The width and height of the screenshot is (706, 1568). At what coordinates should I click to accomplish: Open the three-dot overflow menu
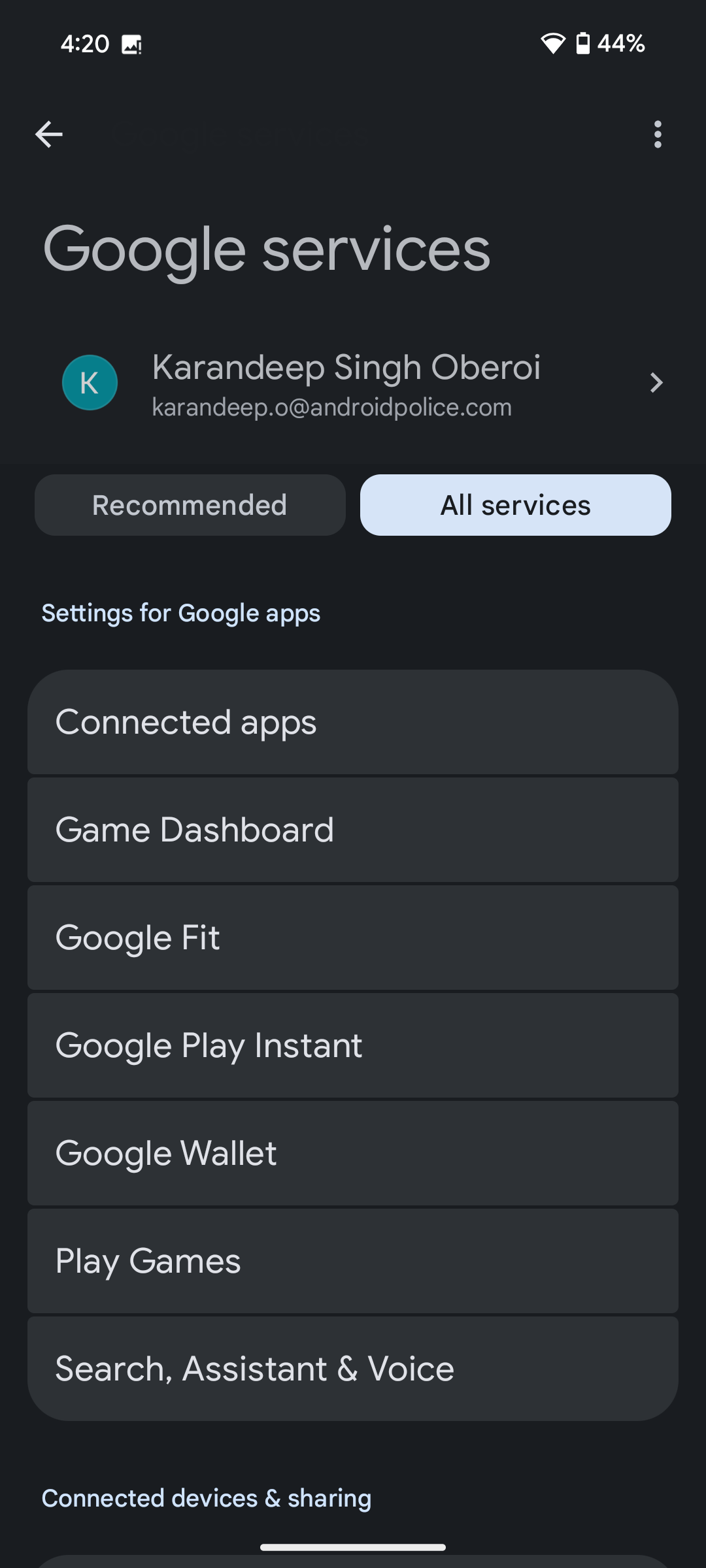click(x=658, y=135)
